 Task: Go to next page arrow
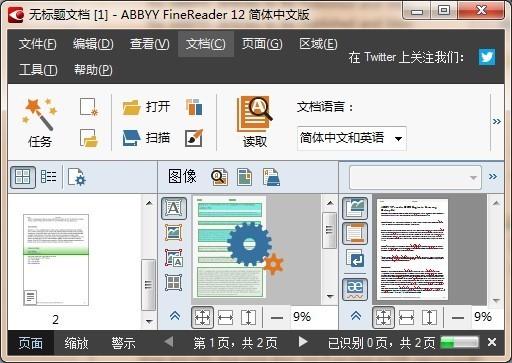pos(303,342)
